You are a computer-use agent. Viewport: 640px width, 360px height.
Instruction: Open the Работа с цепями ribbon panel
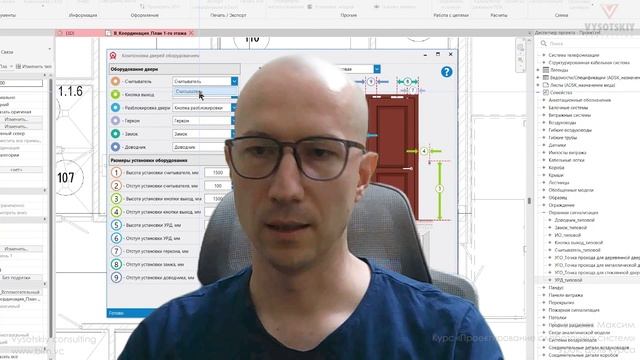tap(451, 15)
